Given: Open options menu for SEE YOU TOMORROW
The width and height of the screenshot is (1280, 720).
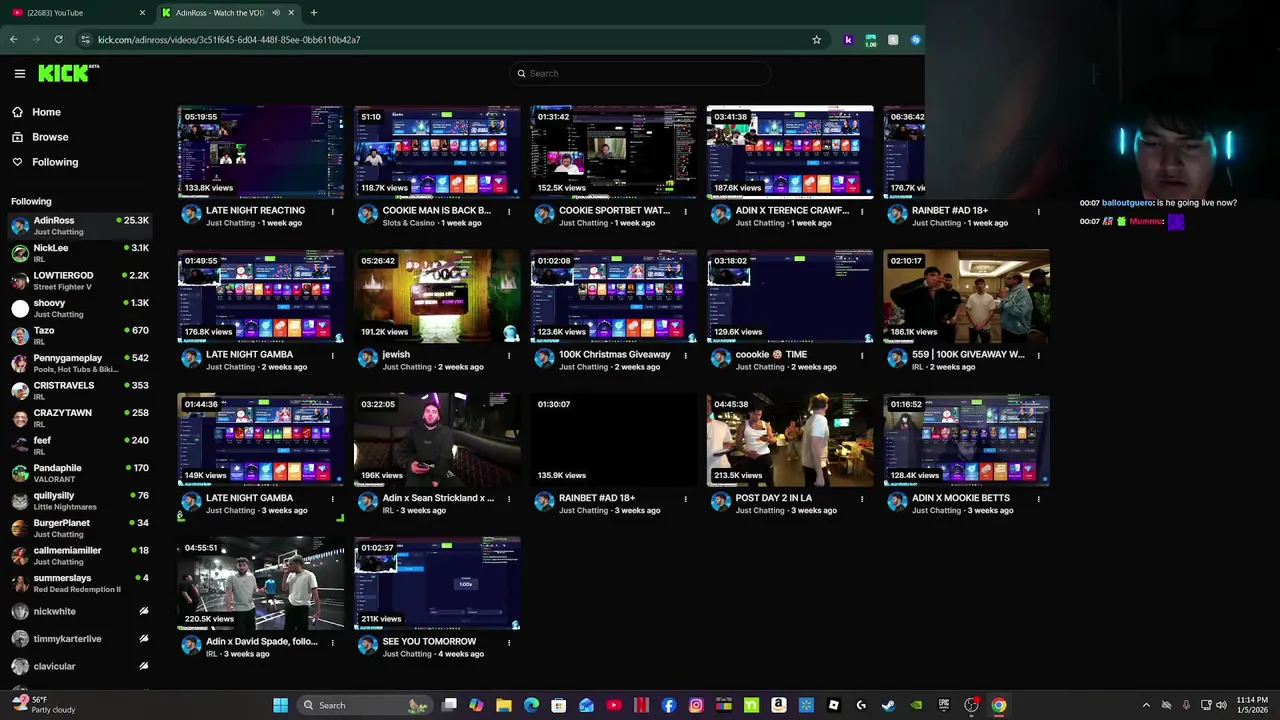Looking at the screenshot, I should [x=509, y=642].
